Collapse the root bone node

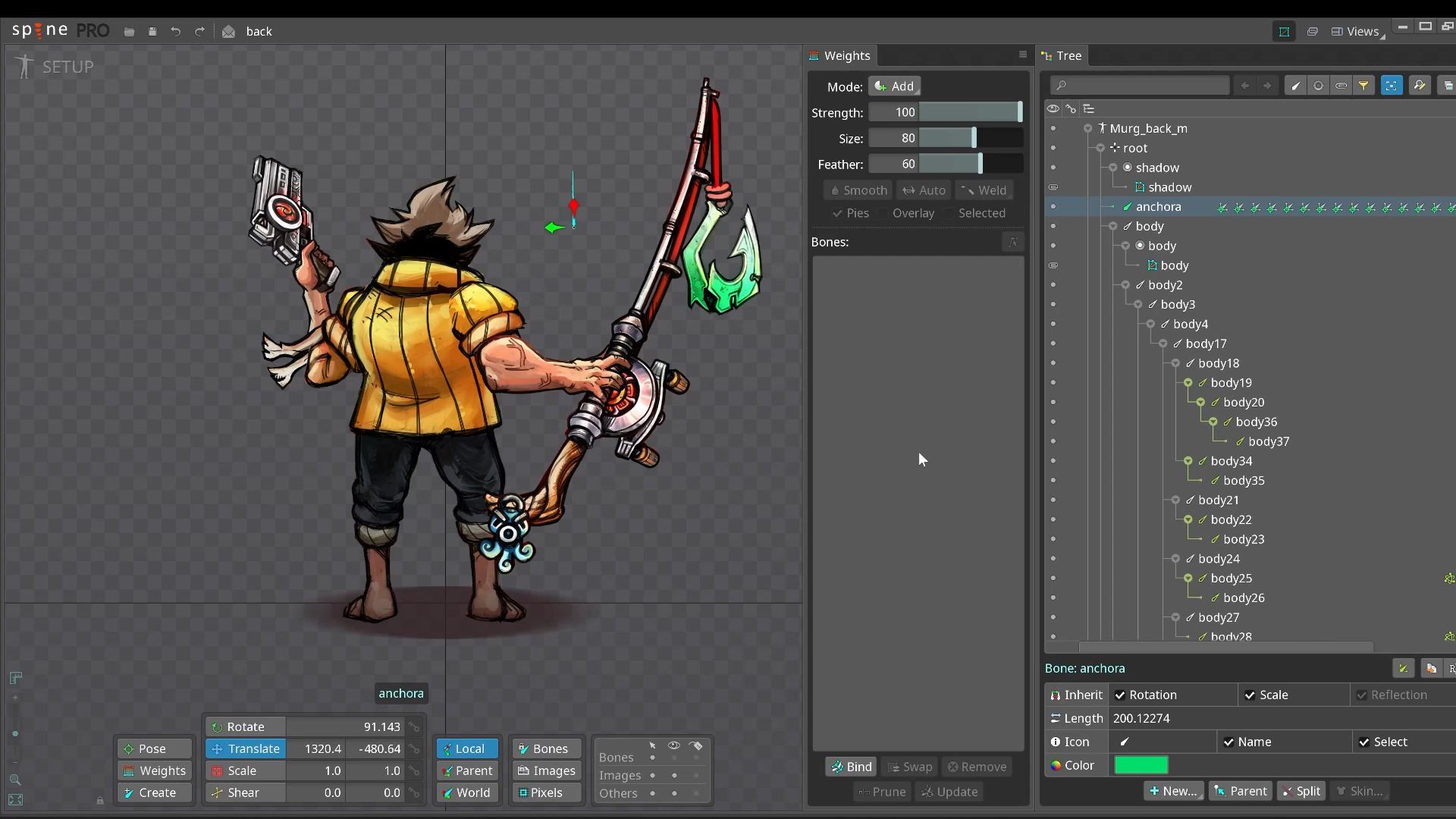1100,148
